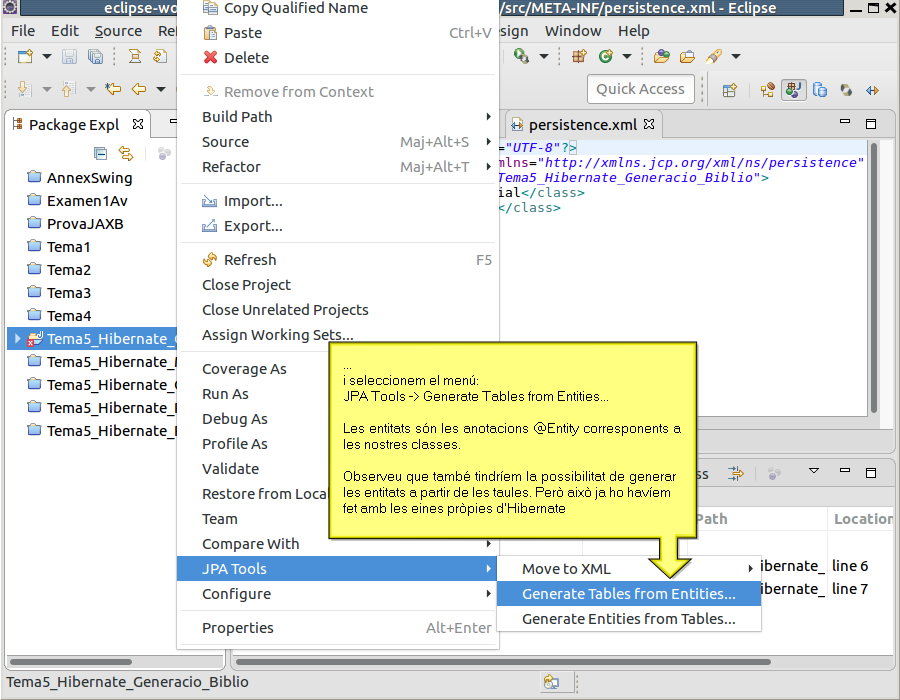Click the blue-orange double arrow perspective icon
Screen dimensions: 900x700
point(872,90)
